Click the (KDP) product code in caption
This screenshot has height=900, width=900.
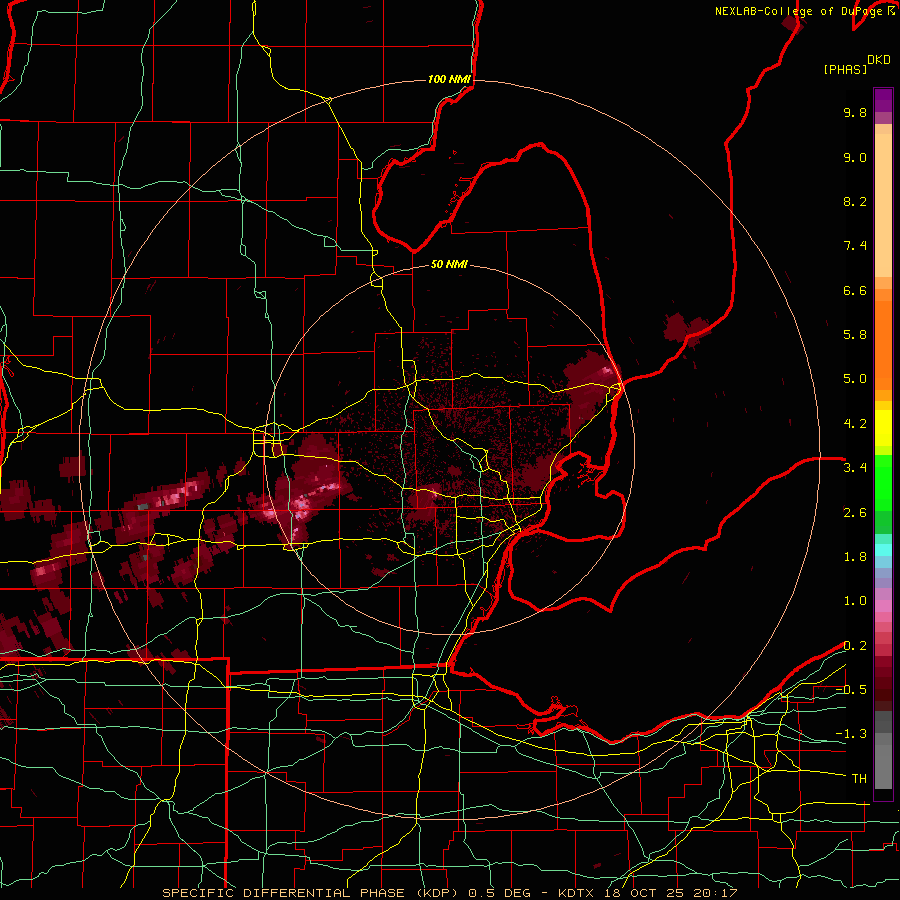pos(437,893)
